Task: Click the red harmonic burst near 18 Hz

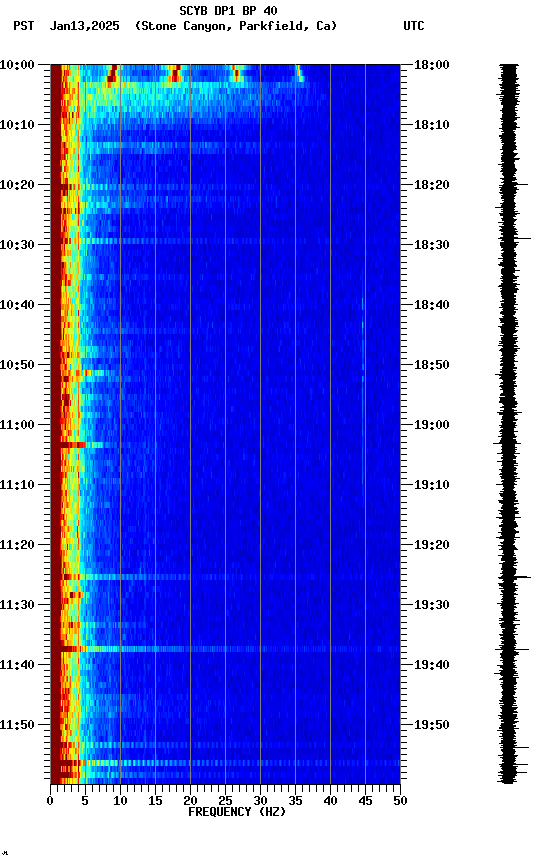Action: pos(175,74)
